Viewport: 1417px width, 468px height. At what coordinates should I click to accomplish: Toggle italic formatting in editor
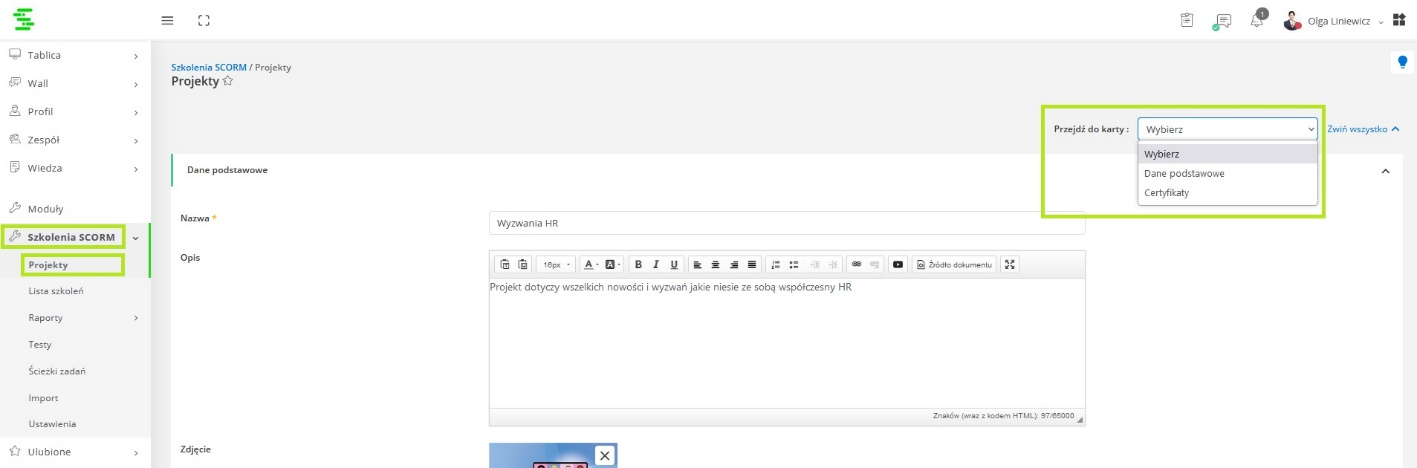pos(656,264)
